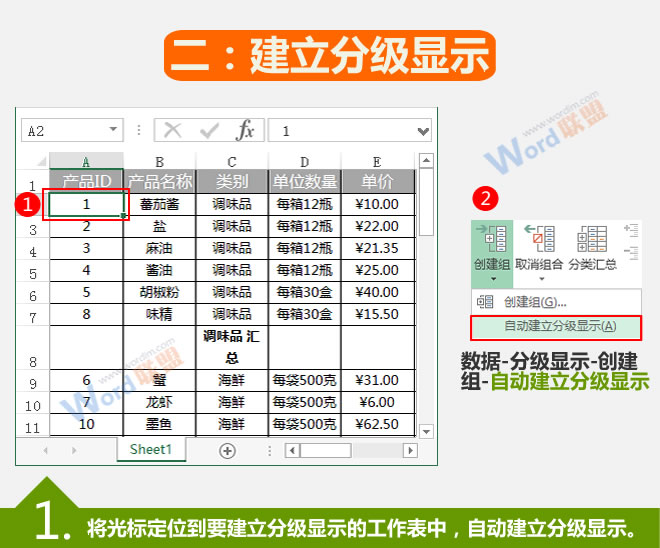This screenshot has height=548, width=660.
Task: Click the 取消组合 (Ungroup) ribbon icon
Action: pos(540,241)
